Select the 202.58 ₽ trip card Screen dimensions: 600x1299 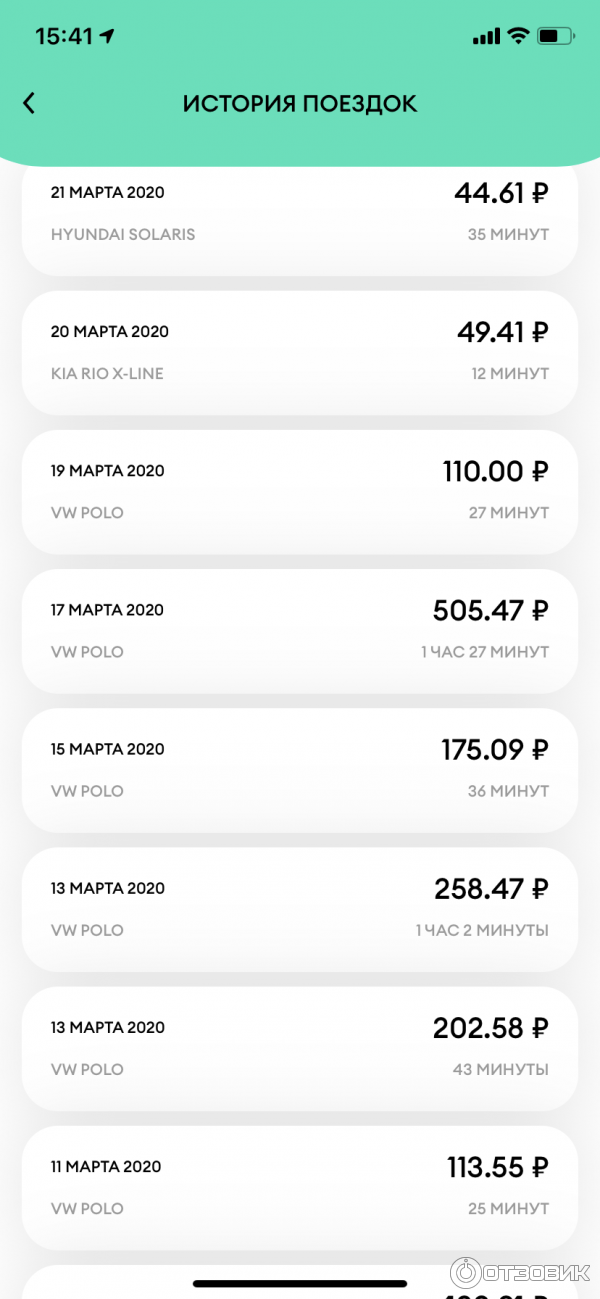[x=300, y=1047]
